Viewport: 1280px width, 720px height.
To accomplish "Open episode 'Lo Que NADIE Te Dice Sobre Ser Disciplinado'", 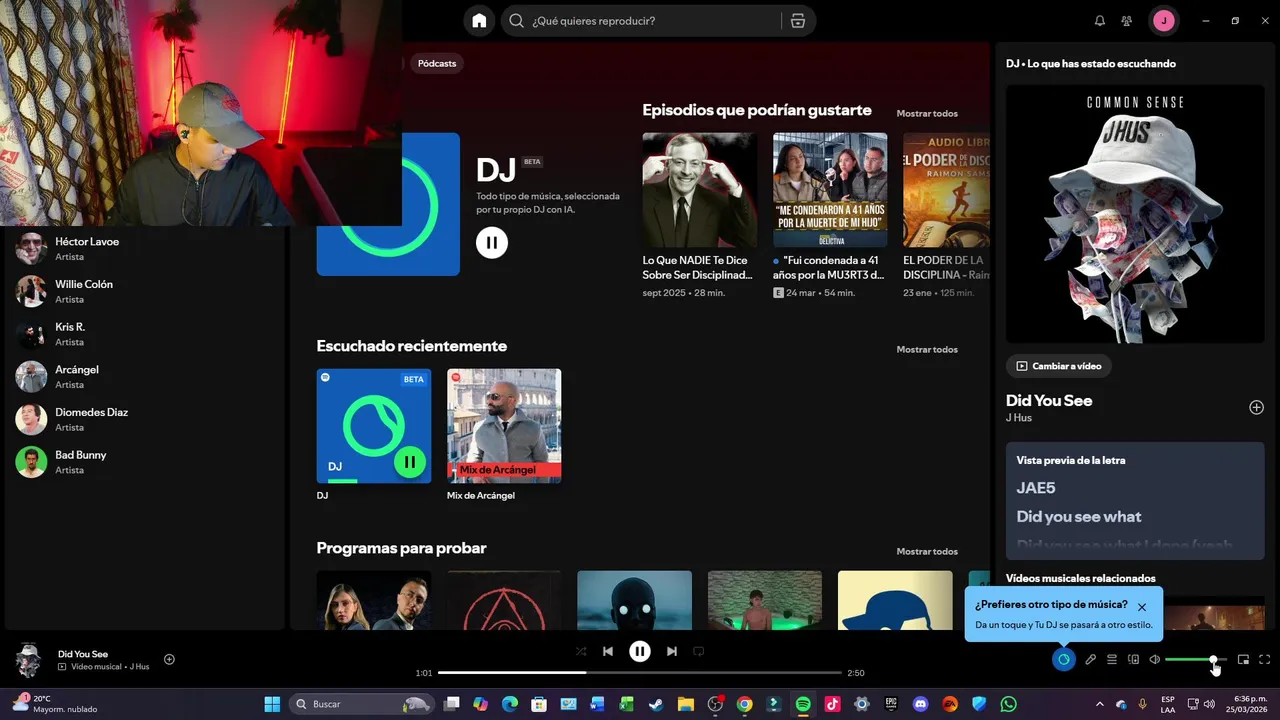I will tap(699, 216).
